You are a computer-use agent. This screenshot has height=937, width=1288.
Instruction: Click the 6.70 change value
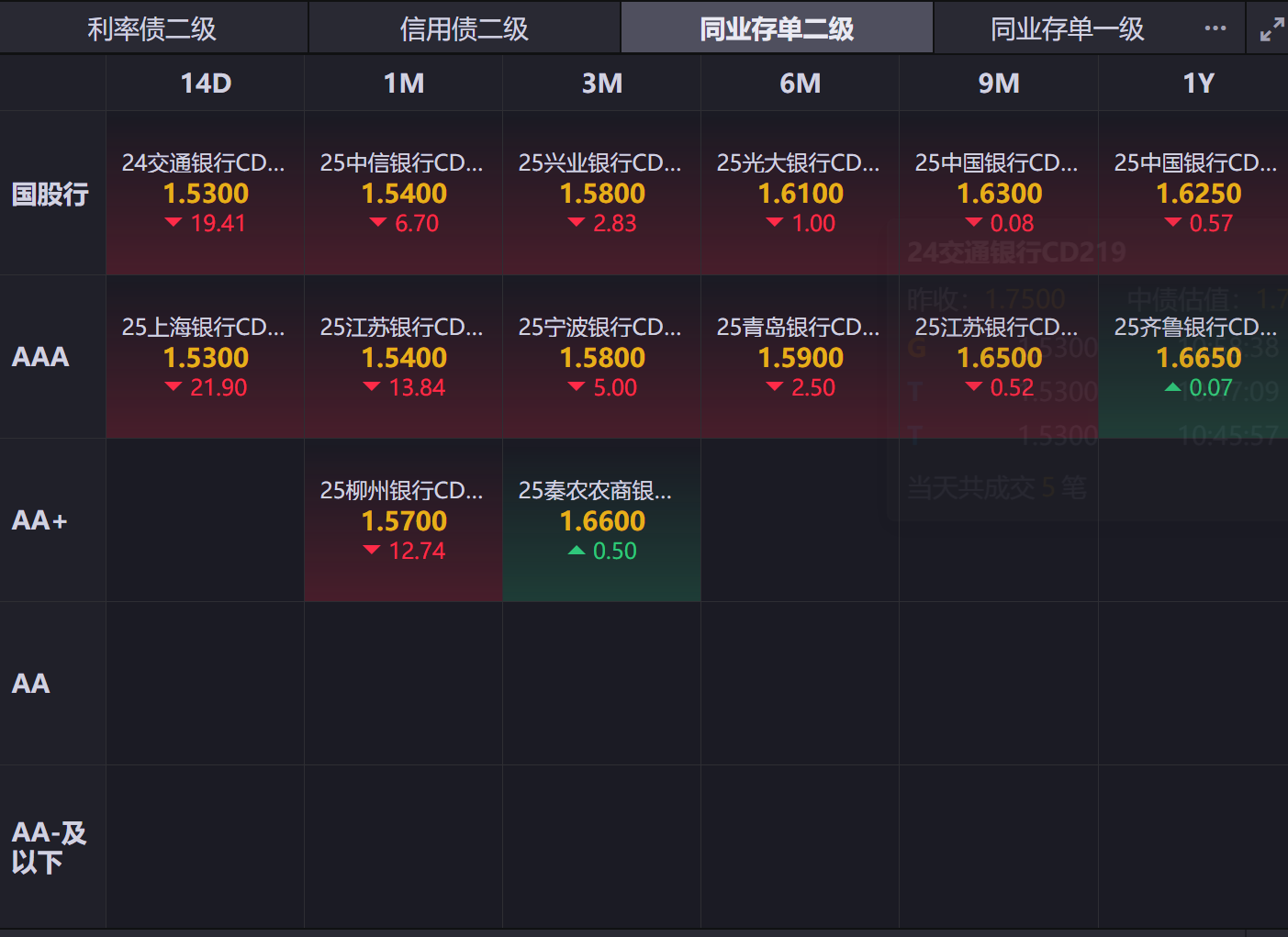(x=417, y=223)
